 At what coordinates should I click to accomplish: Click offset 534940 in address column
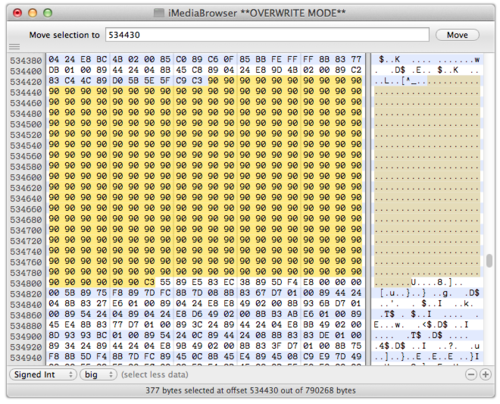(x=26, y=357)
